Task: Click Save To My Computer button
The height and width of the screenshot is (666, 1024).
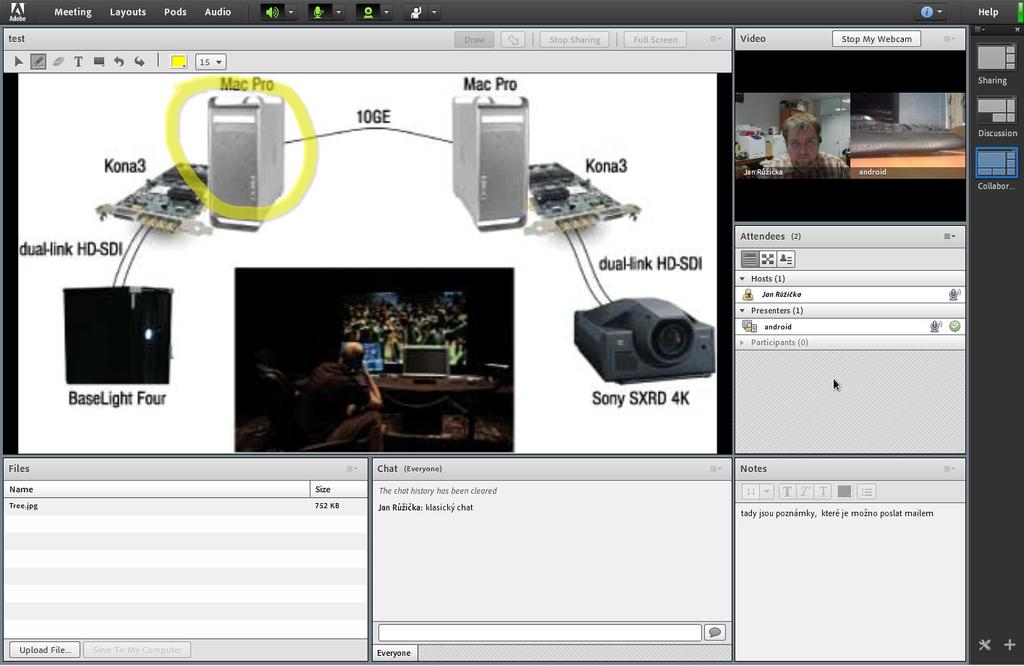Action: pyautogui.click(x=137, y=650)
